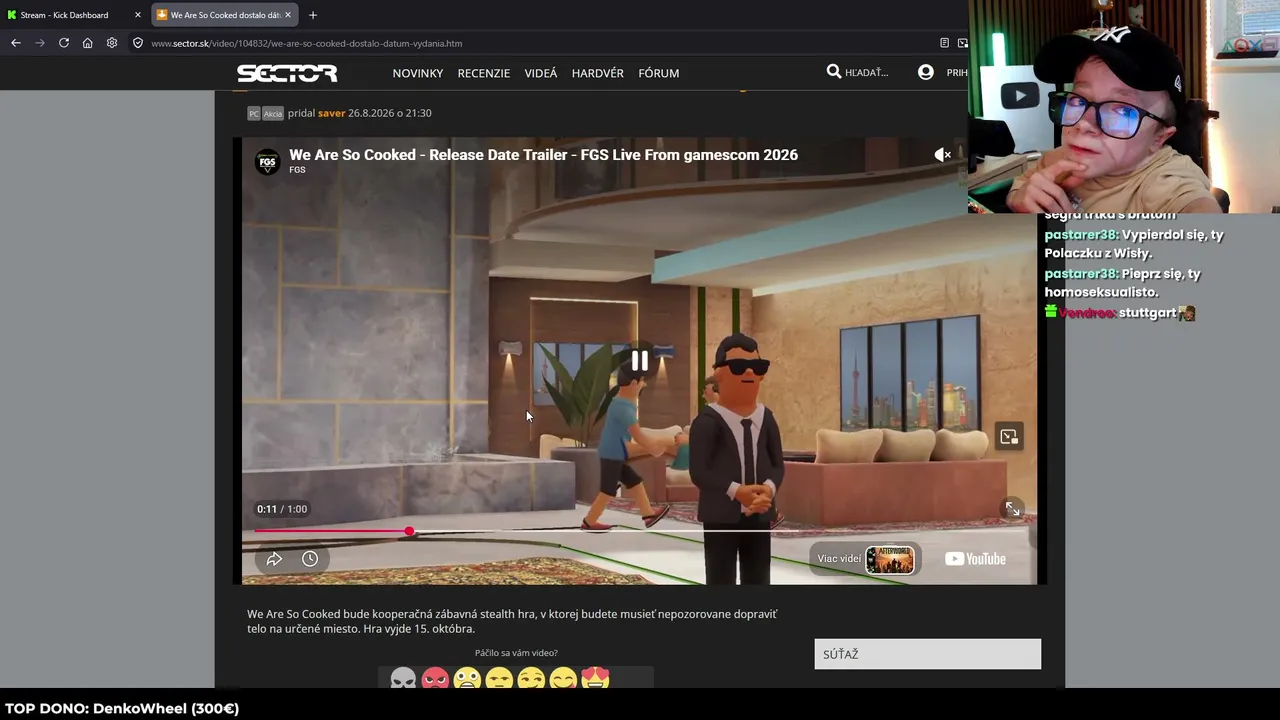React with the angry red emoji

tap(435, 679)
